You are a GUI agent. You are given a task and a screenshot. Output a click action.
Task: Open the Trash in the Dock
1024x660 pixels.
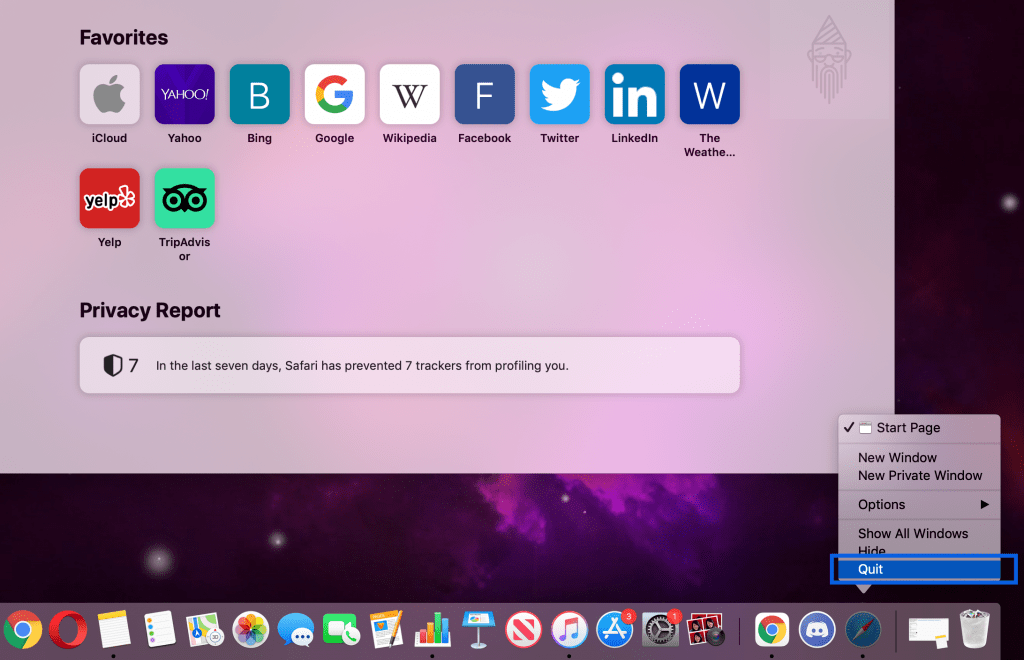(x=974, y=629)
